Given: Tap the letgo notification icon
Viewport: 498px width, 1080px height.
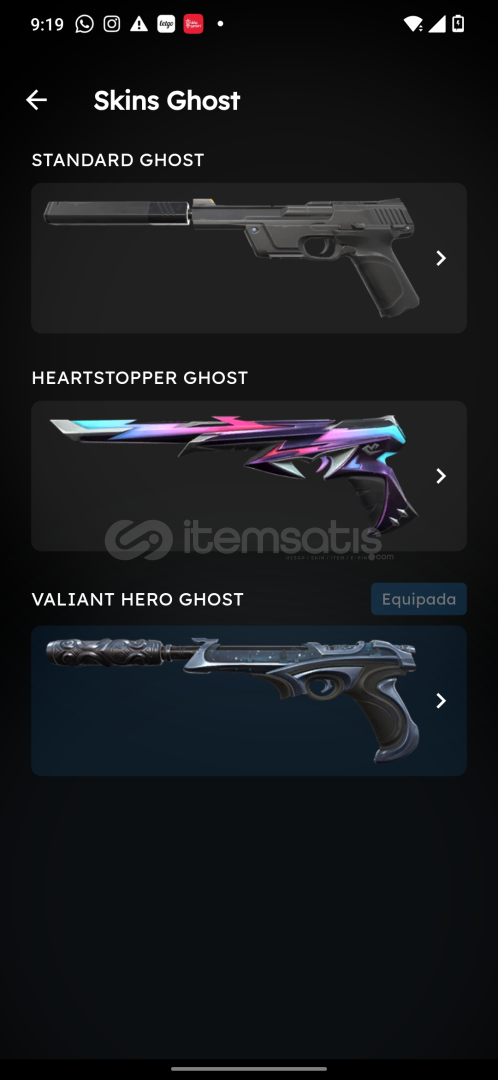Looking at the screenshot, I should click(166, 24).
